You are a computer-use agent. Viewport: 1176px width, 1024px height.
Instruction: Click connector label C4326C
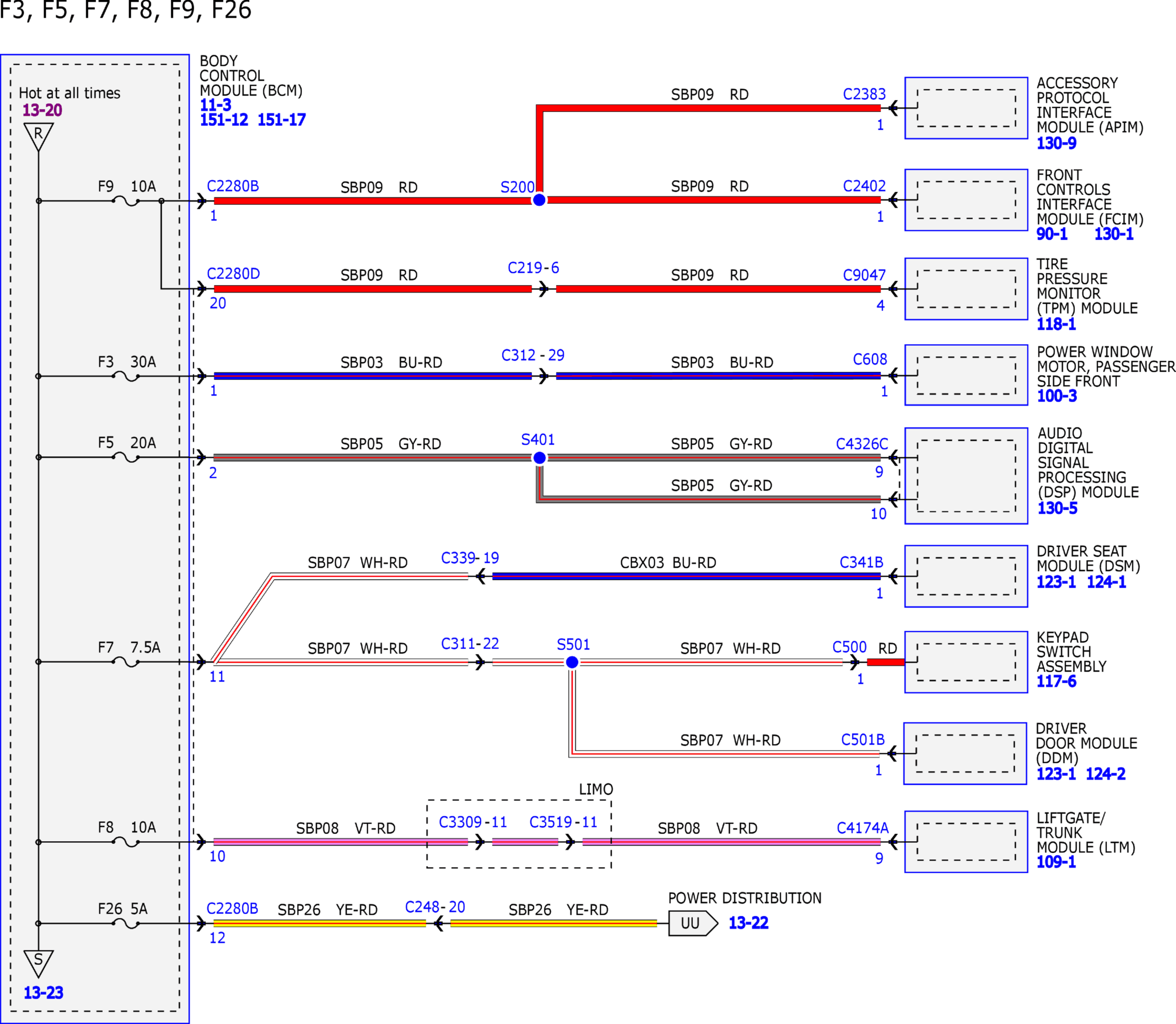(x=862, y=444)
